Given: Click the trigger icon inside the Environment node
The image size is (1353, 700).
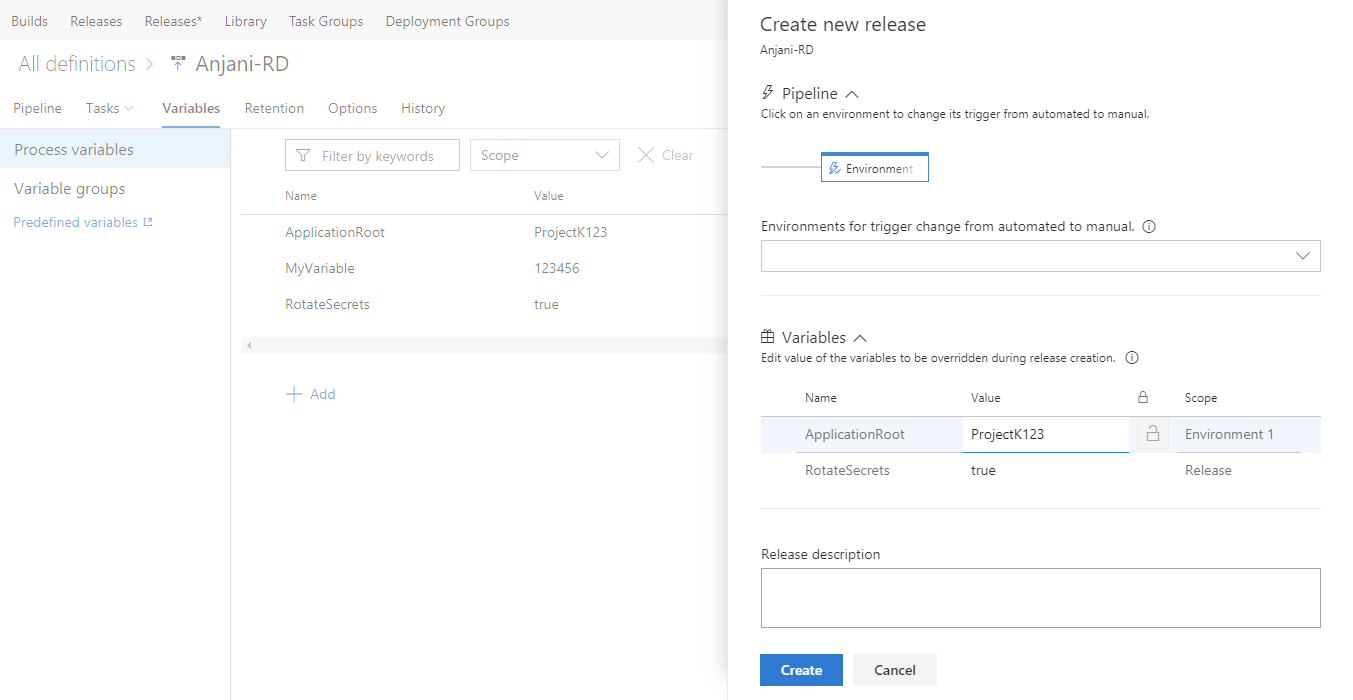Looking at the screenshot, I should tap(833, 167).
